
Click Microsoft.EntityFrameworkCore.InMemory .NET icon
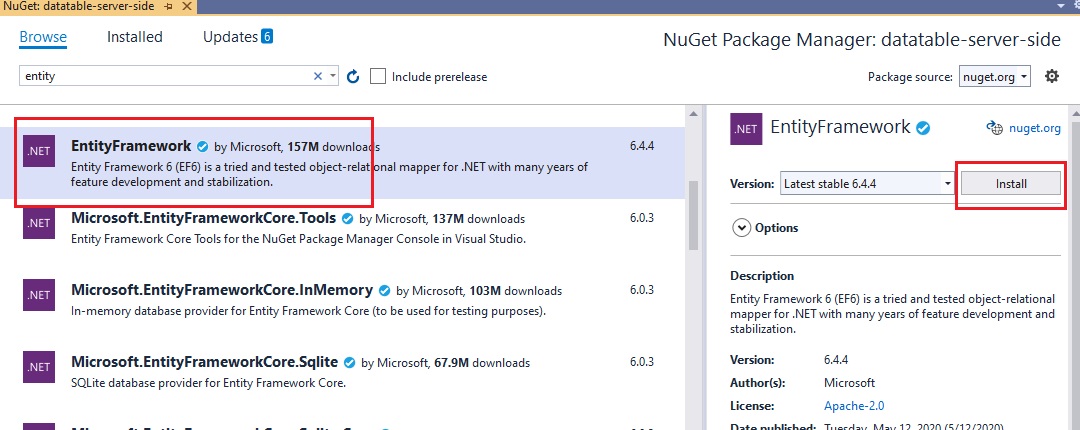point(39,295)
